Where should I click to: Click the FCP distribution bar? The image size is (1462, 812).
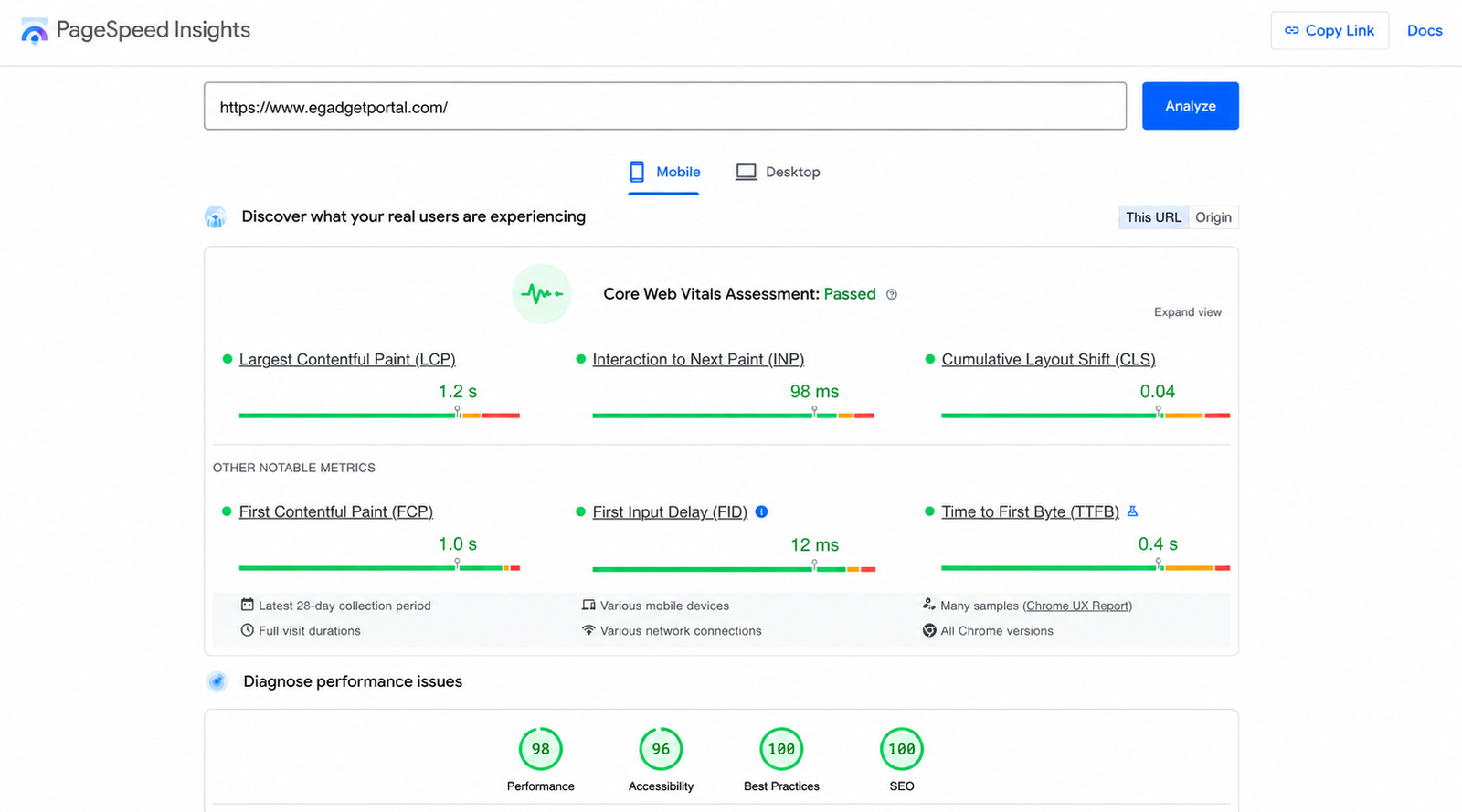379,568
